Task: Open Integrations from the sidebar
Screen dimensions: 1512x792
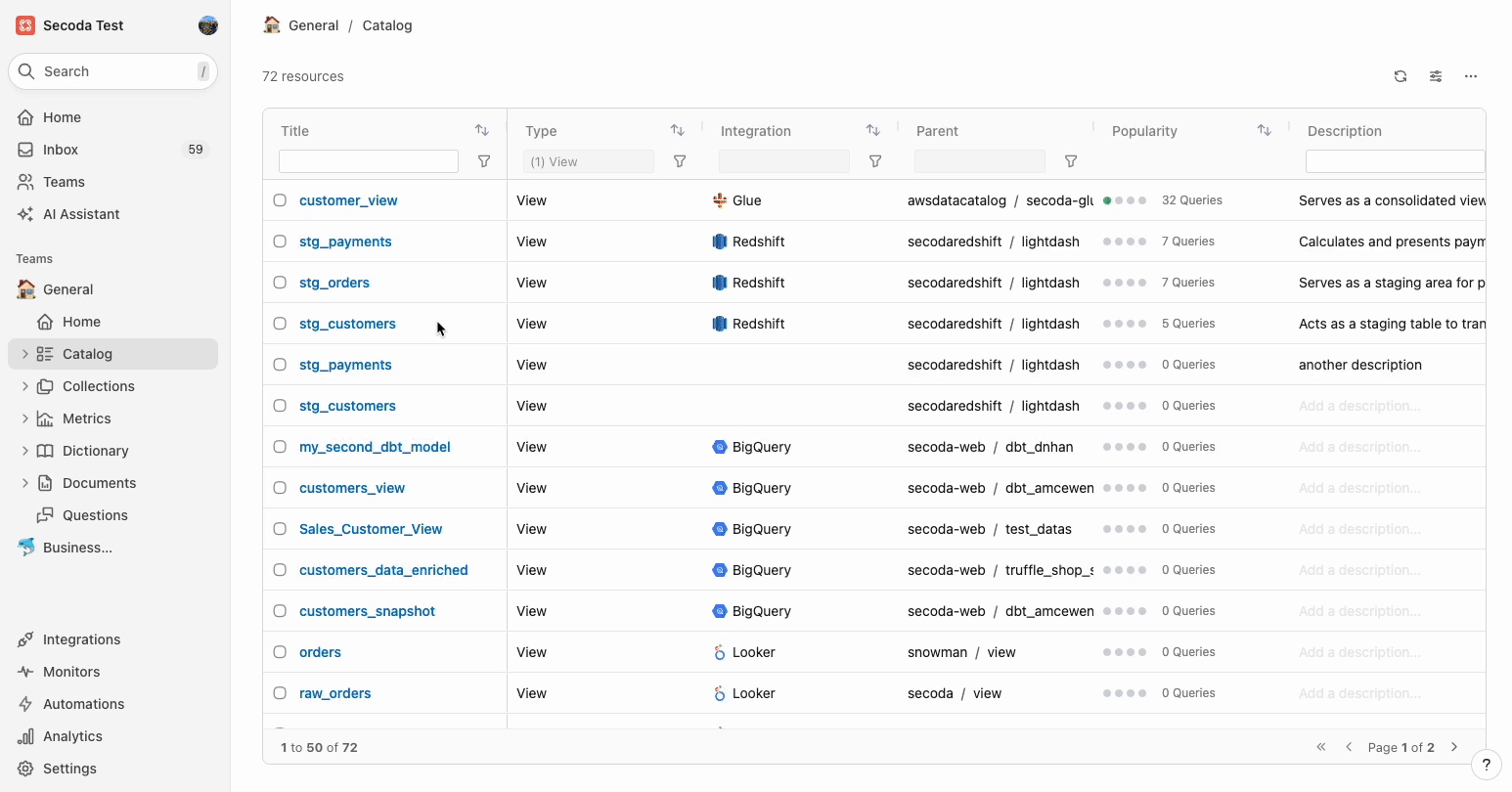Action: pyautogui.click(x=81, y=639)
